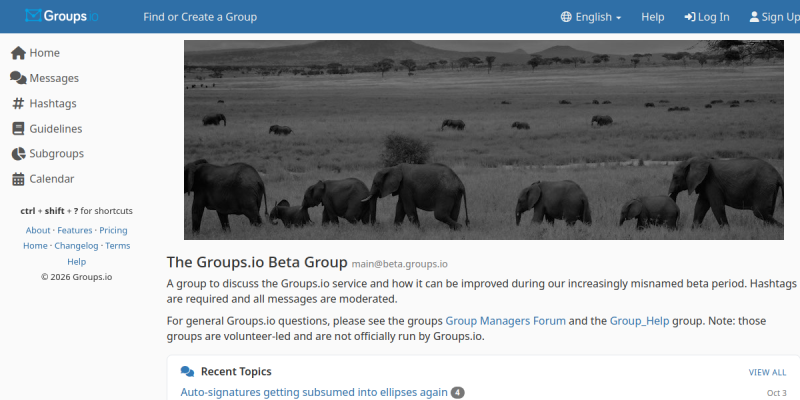Click the Guidelines book icon
This screenshot has width=800, height=400.
pos(18,129)
